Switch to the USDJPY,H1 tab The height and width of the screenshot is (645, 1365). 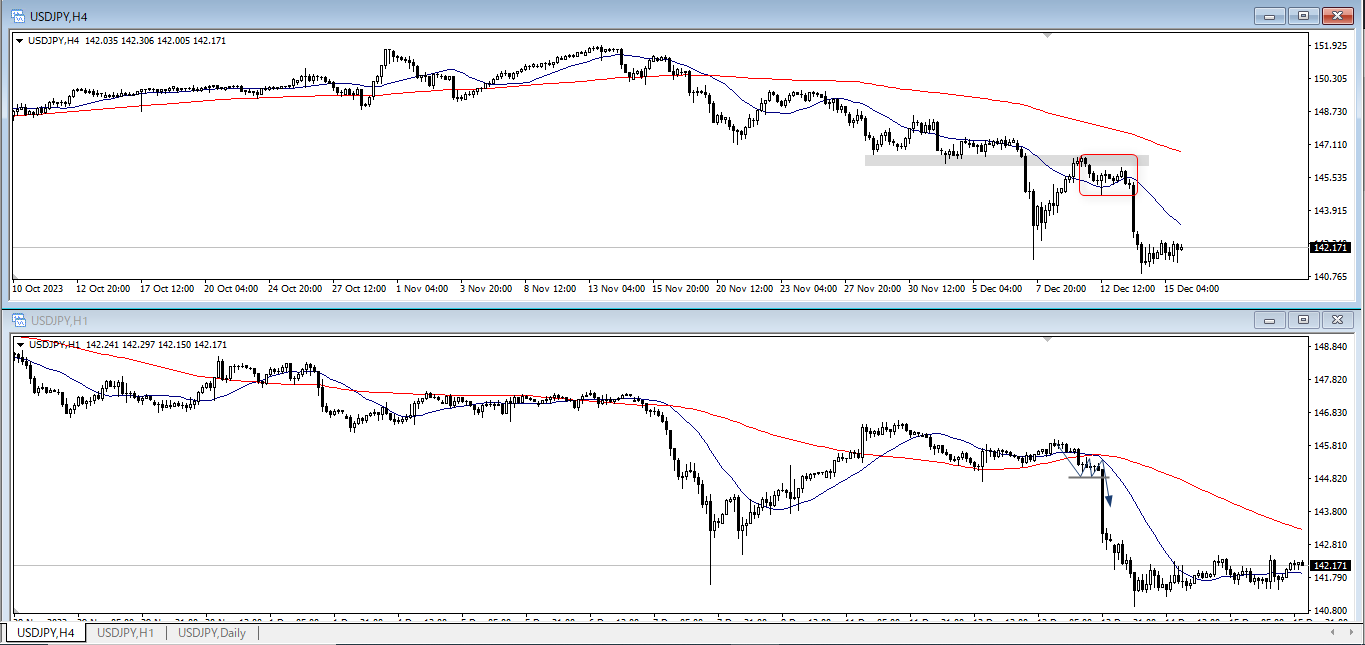(x=125, y=632)
